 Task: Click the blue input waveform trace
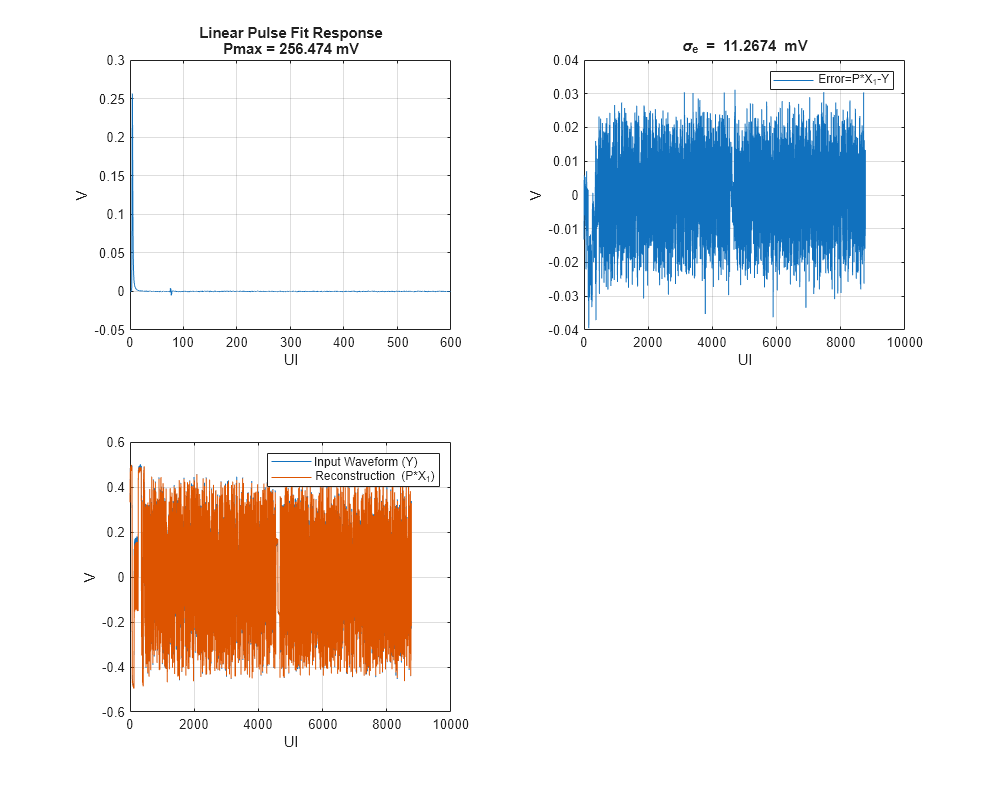click(x=136, y=540)
